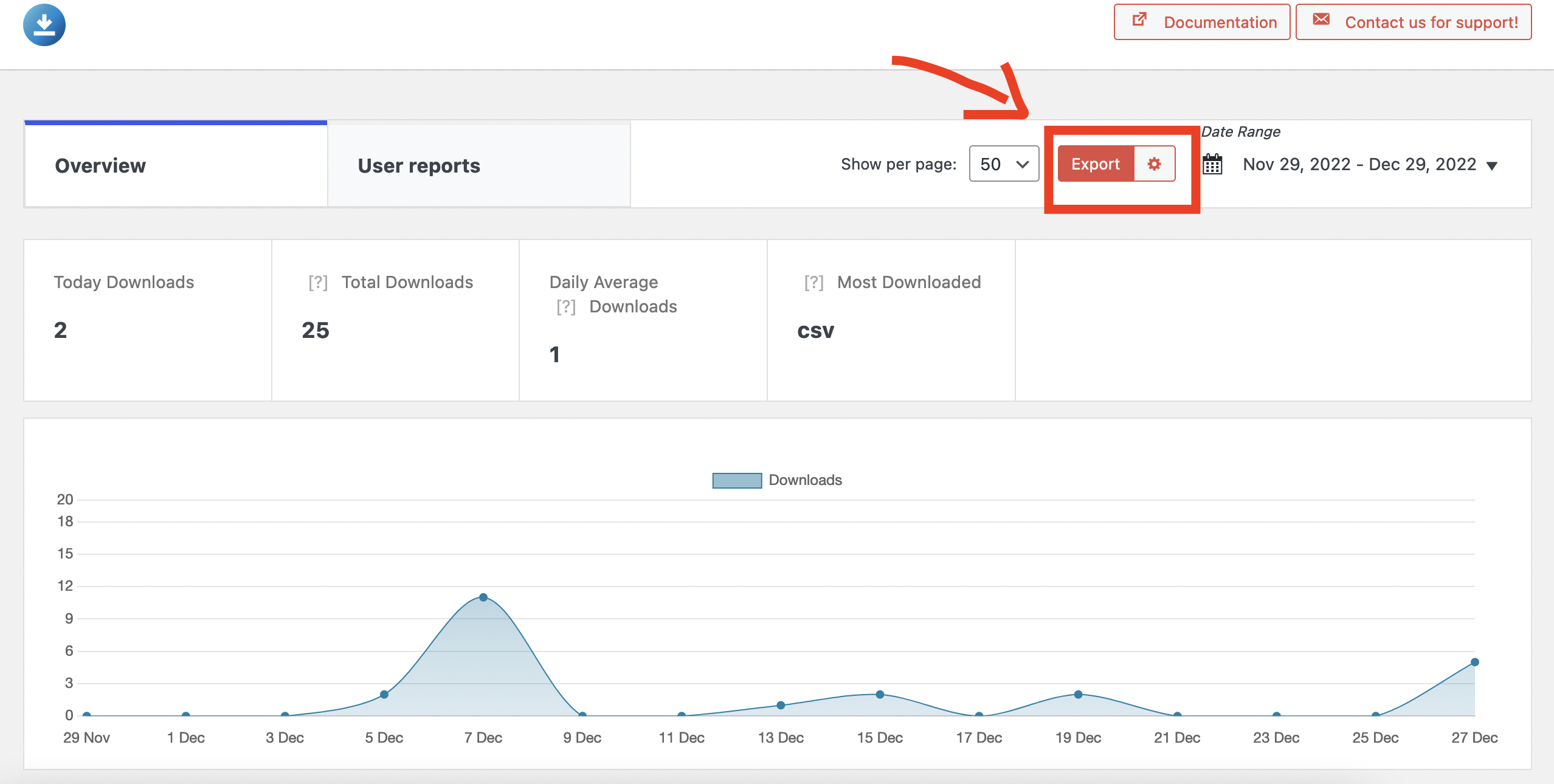Click Contact us for support button

pyautogui.click(x=1413, y=22)
